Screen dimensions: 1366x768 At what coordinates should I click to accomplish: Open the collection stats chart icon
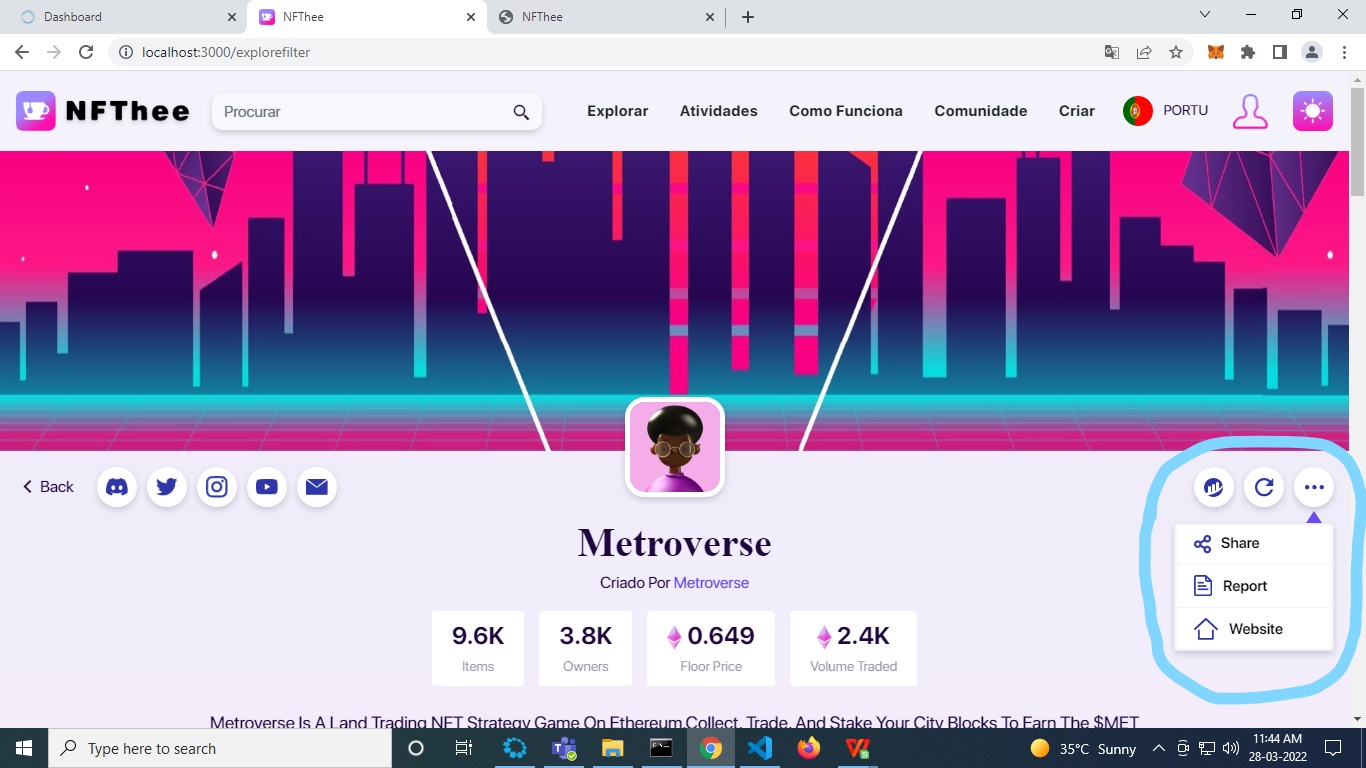click(1214, 487)
